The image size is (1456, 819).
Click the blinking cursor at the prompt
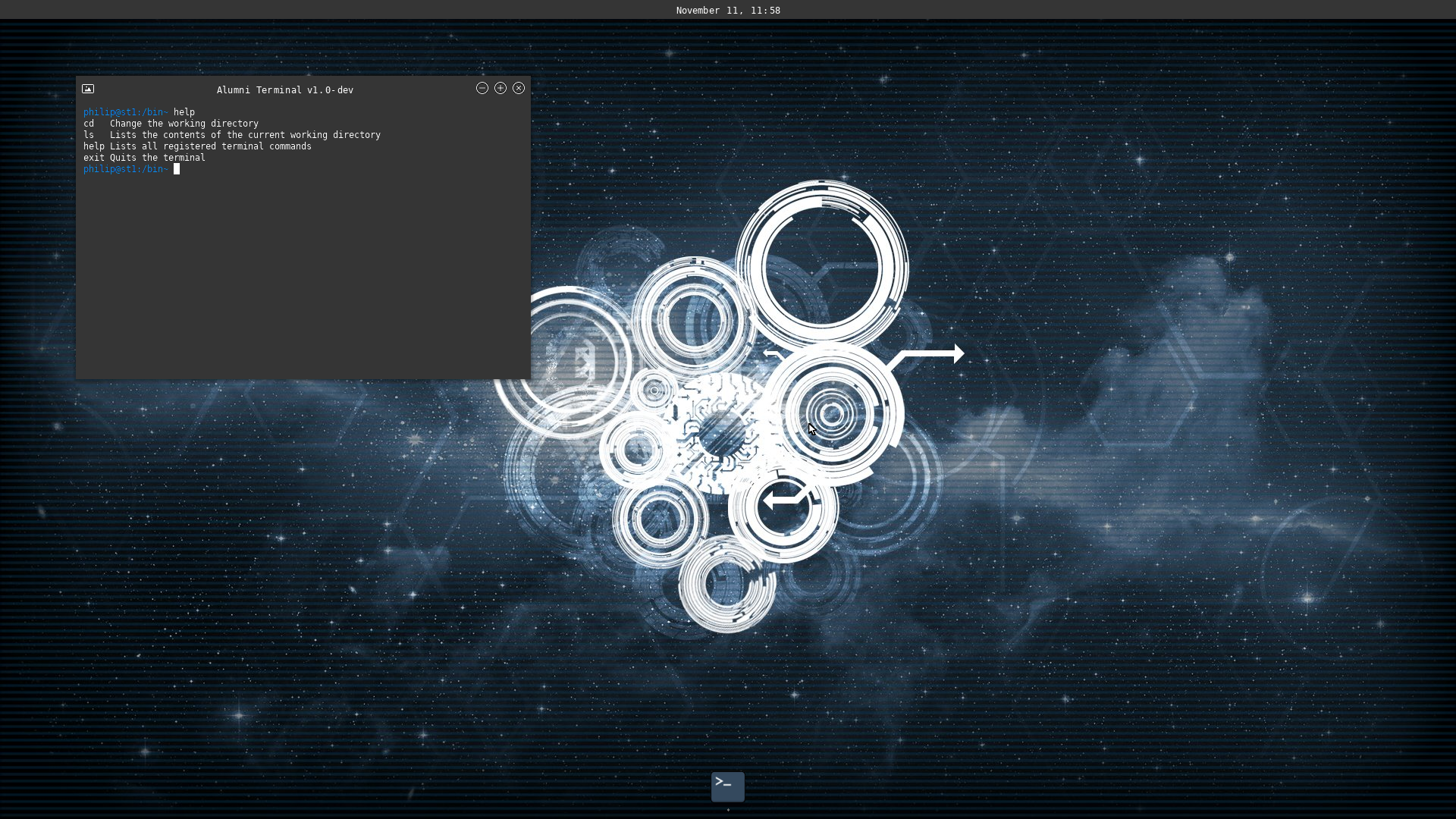pos(177,169)
